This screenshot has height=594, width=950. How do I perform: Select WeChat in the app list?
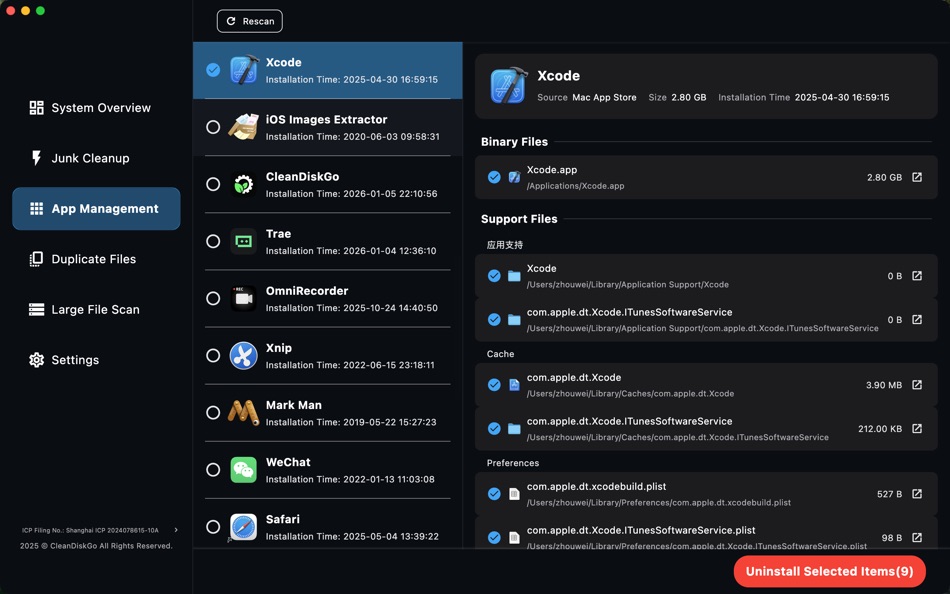point(213,469)
